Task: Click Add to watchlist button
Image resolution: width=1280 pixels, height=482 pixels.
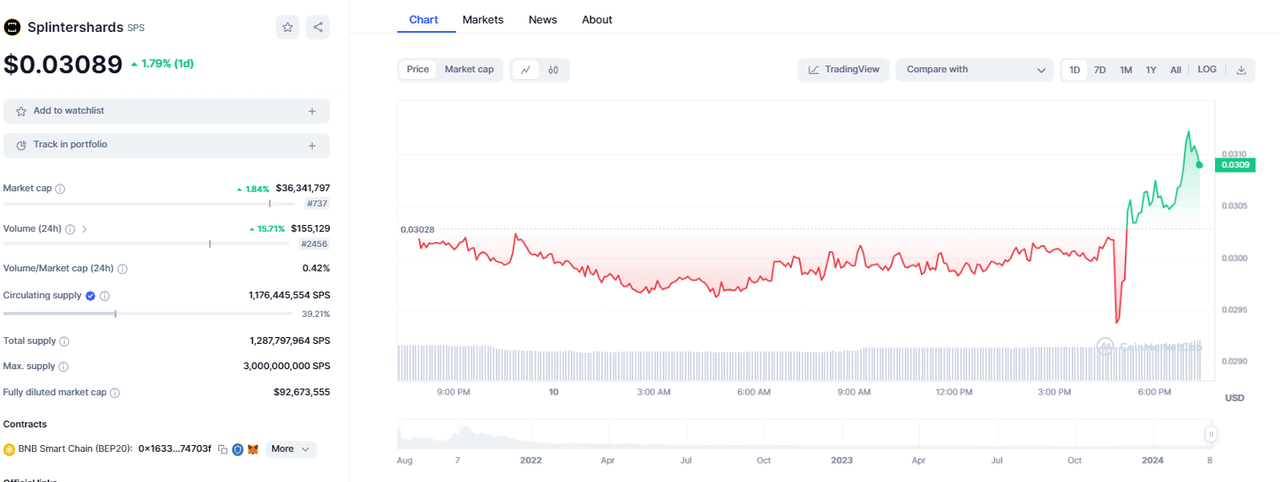Action: [x=166, y=111]
